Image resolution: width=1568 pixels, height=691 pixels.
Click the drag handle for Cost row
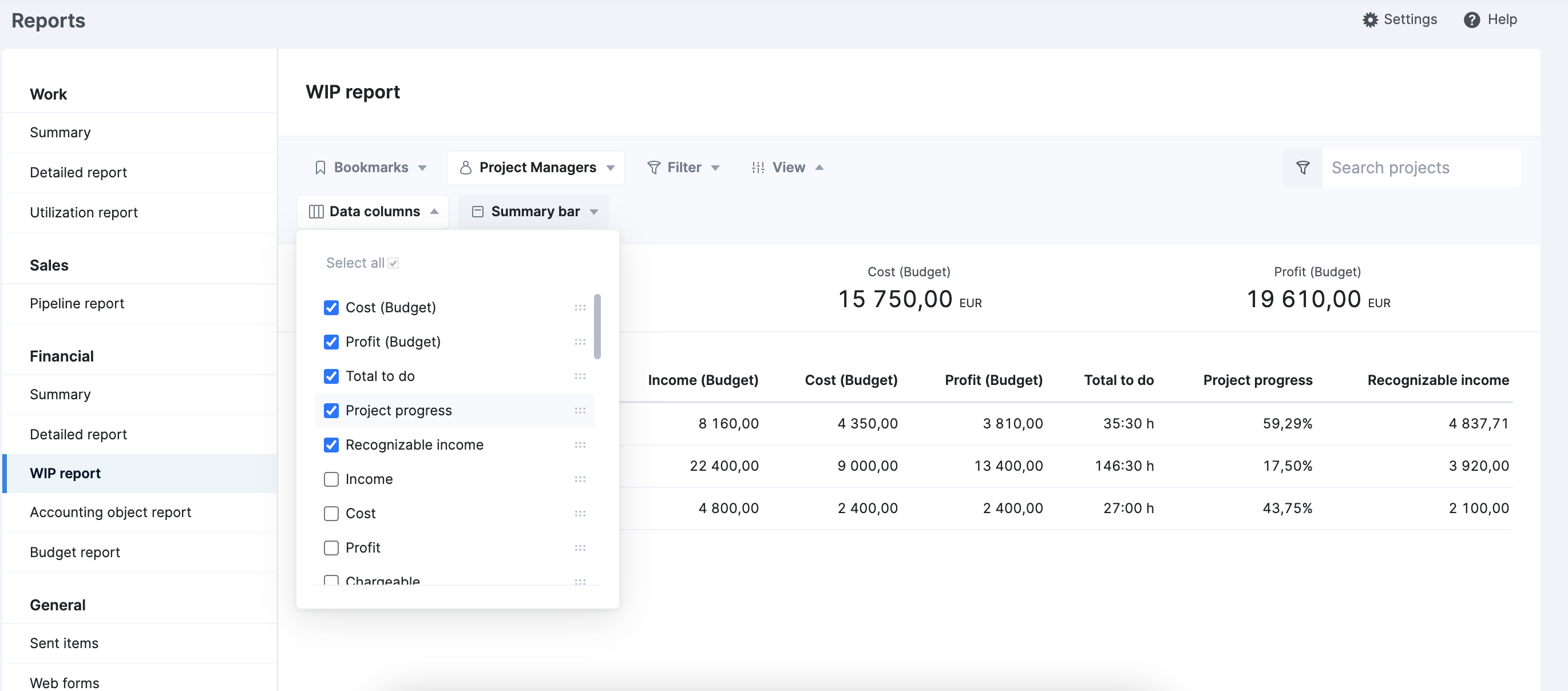(x=580, y=513)
